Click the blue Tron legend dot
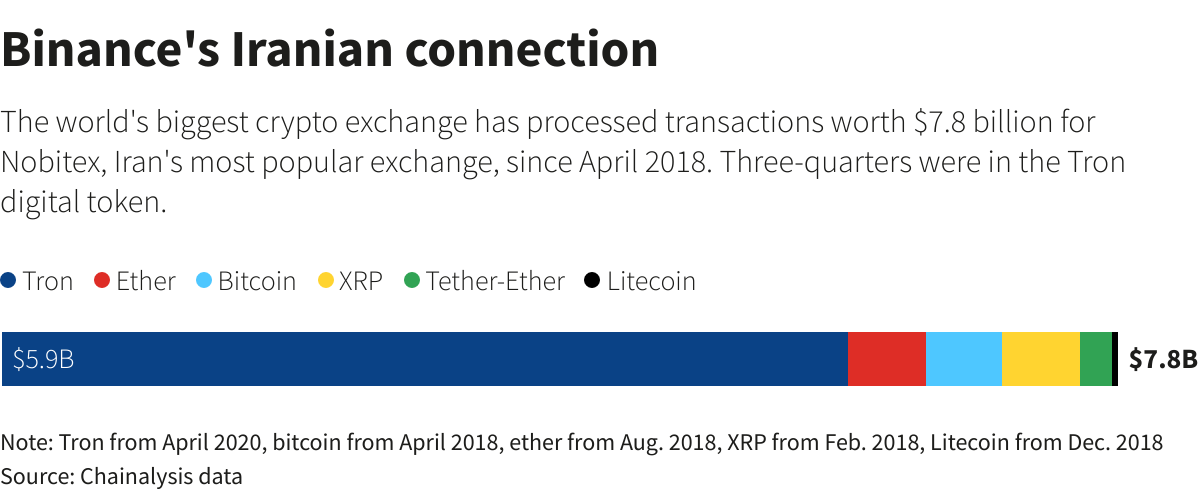The image size is (1200, 496). [x=9, y=281]
